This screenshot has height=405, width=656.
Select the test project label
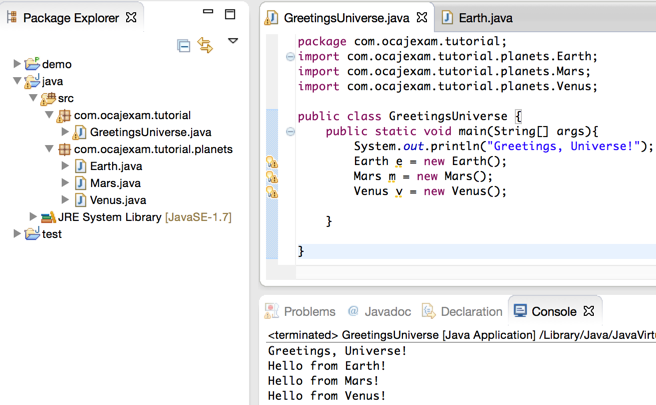pos(52,234)
